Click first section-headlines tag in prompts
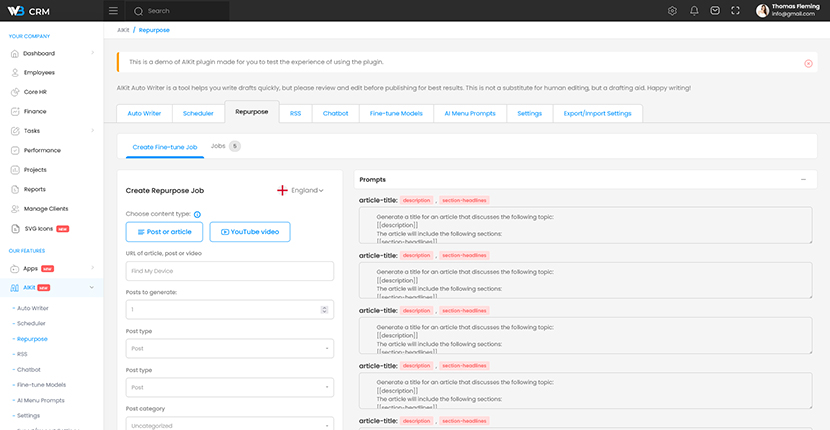This screenshot has height=430, width=830. point(464,200)
